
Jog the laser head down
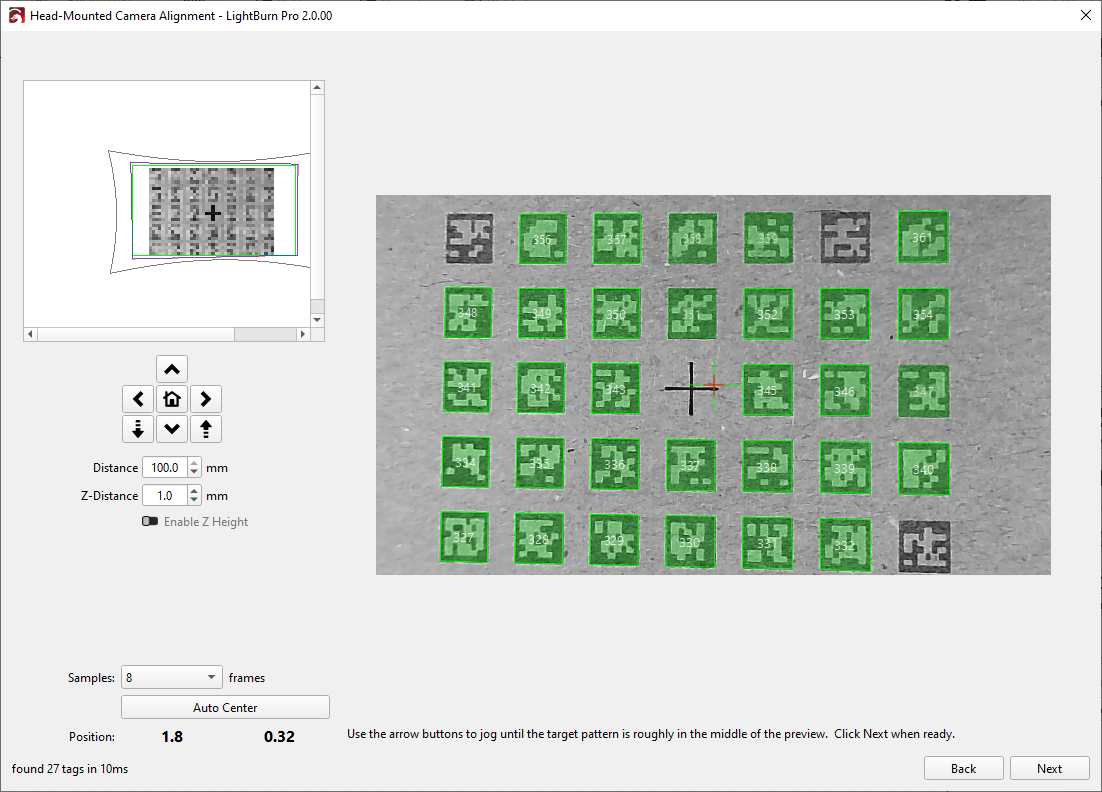(x=172, y=429)
